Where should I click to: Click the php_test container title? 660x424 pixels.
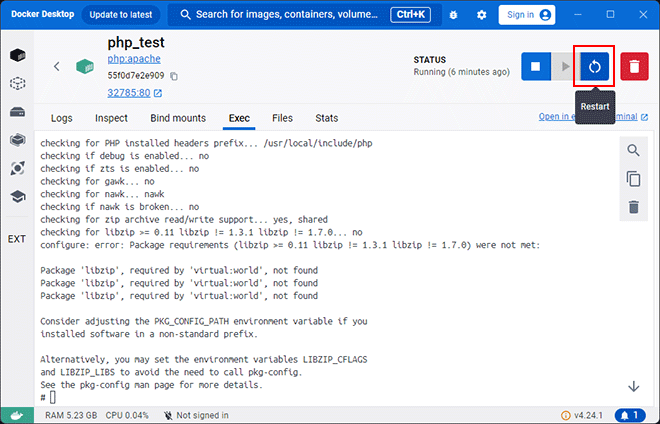[136, 43]
